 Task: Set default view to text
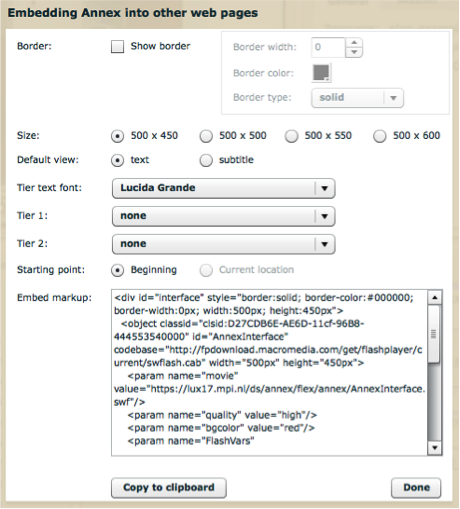coord(117,160)
